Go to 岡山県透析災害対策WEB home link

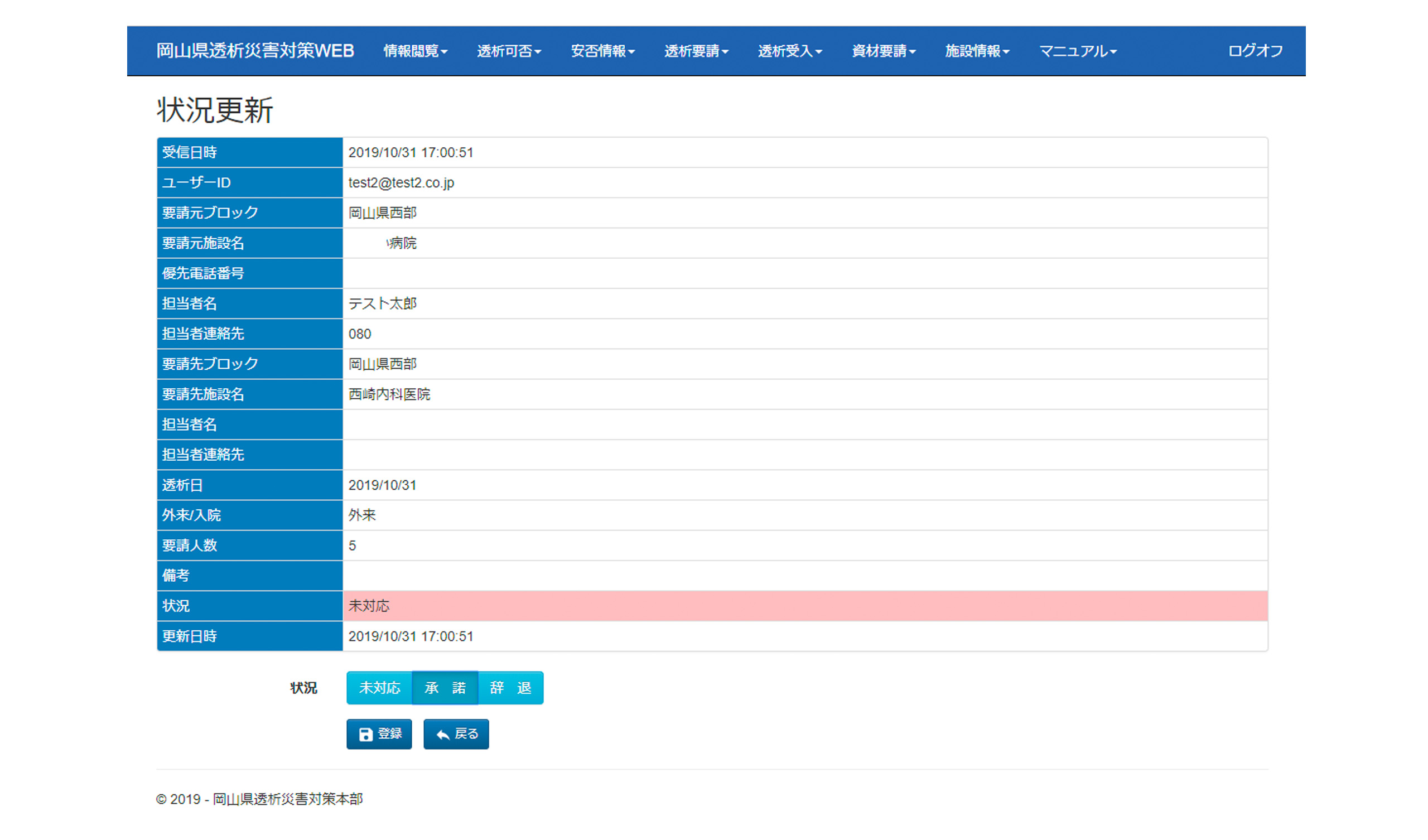255,51
